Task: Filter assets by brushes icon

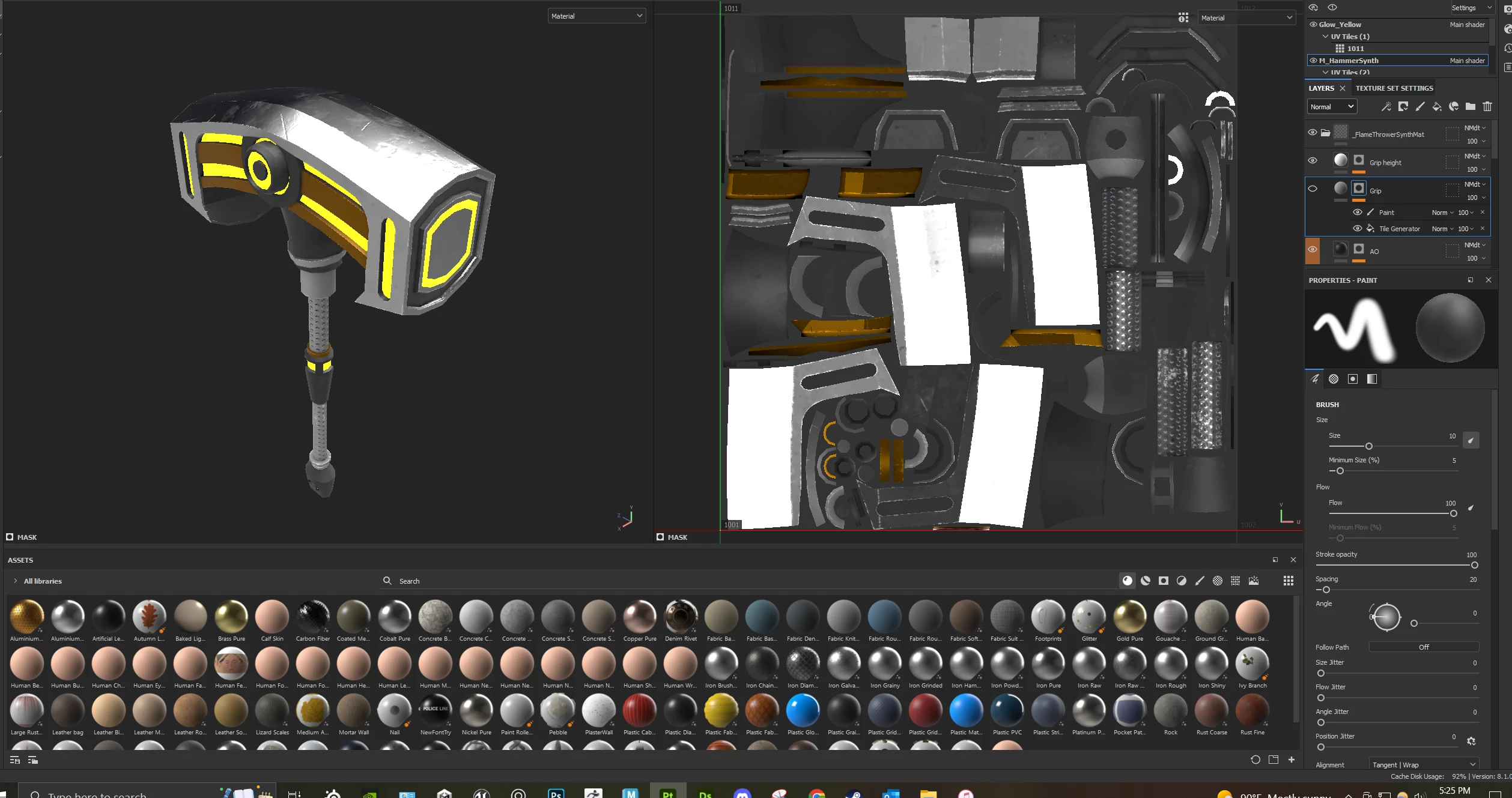Action: (1200, 581)
